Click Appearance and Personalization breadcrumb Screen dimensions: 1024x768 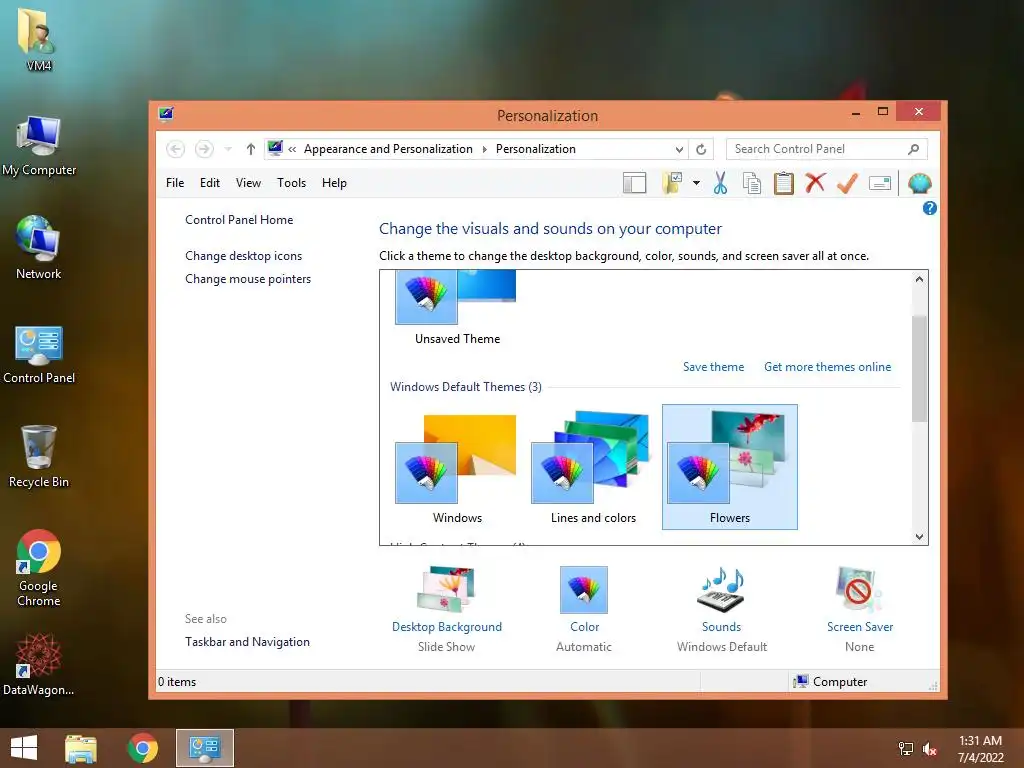[388, 149]
